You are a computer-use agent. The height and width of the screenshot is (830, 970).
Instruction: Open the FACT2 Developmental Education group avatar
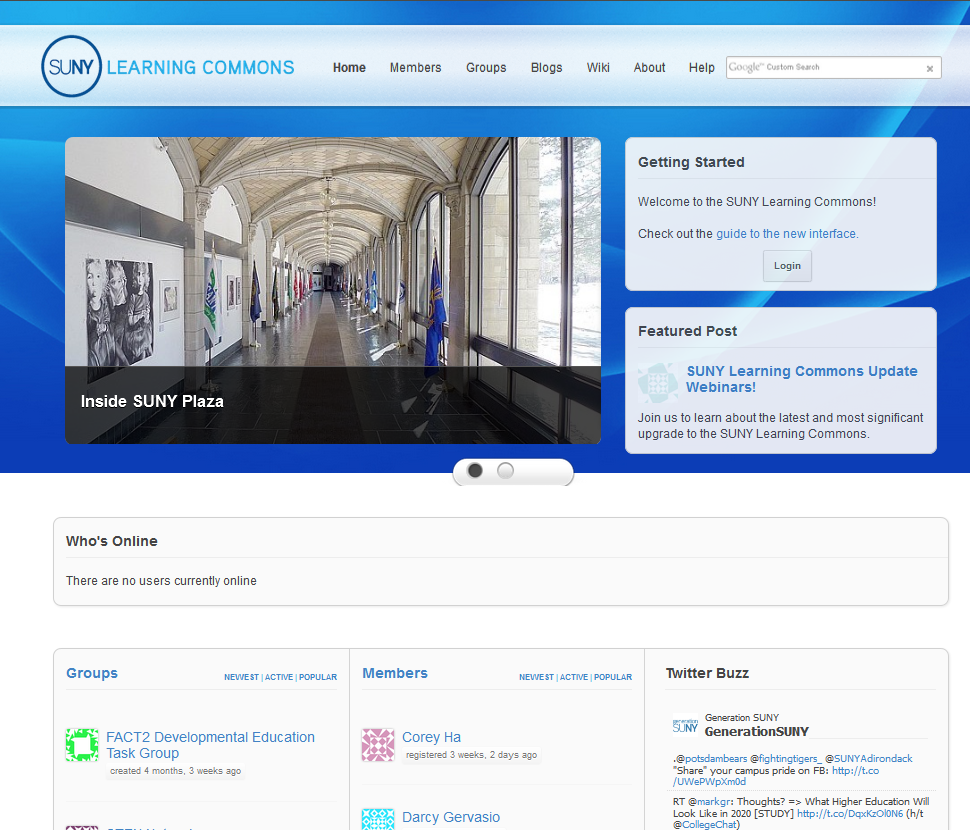pos(82,745)
